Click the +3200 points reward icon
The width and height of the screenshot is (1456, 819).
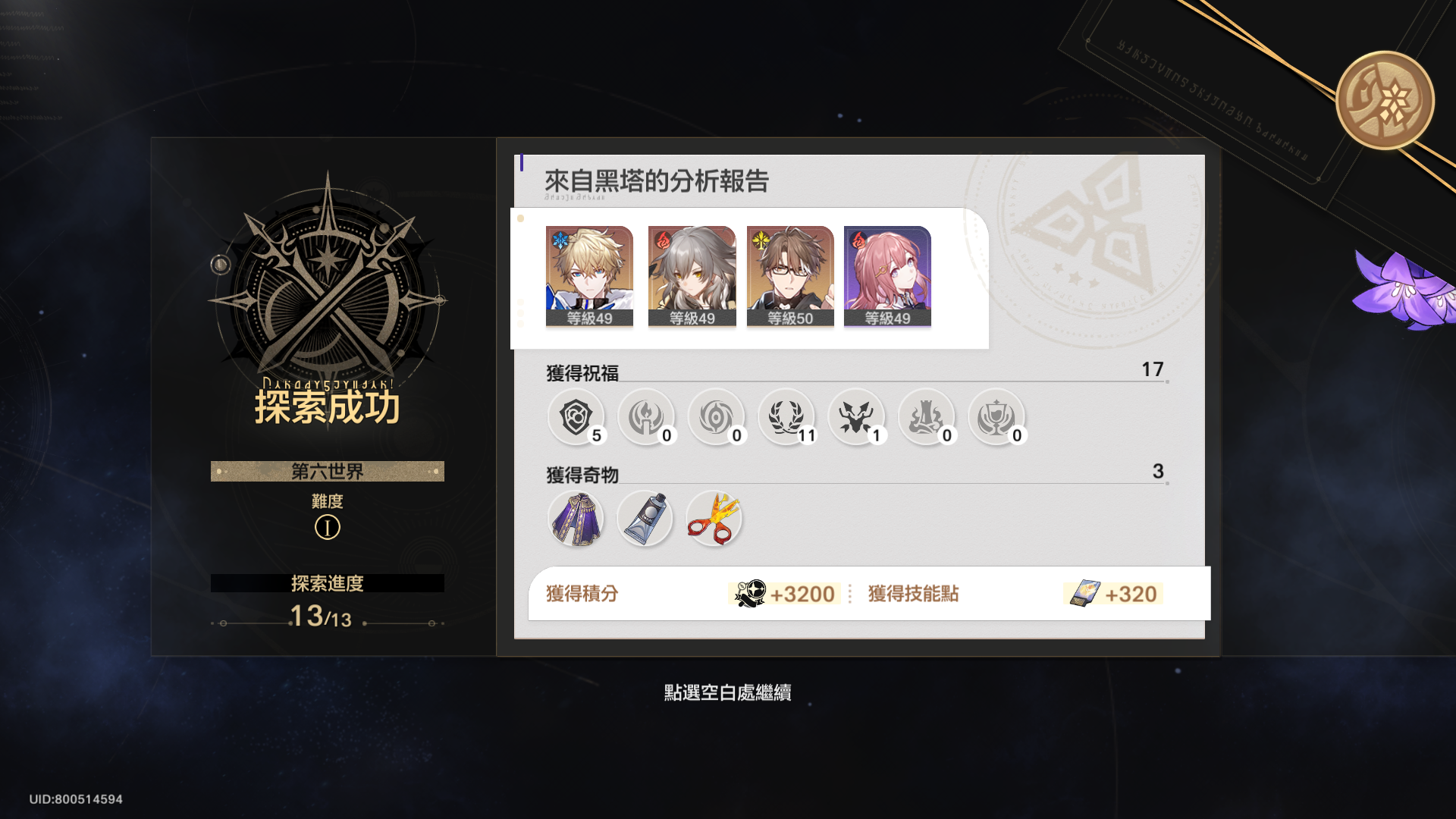pos(751,593)
